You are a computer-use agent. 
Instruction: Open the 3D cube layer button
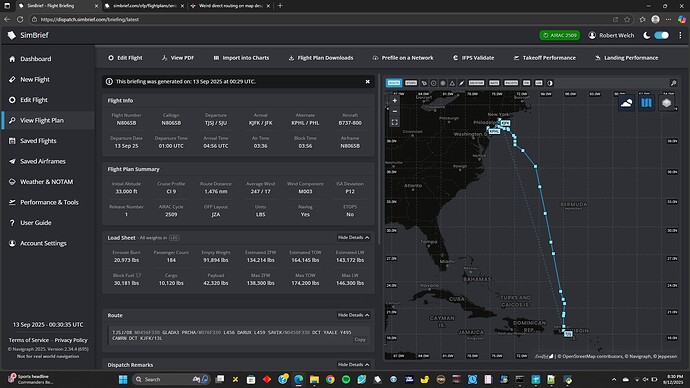[667, 103]
